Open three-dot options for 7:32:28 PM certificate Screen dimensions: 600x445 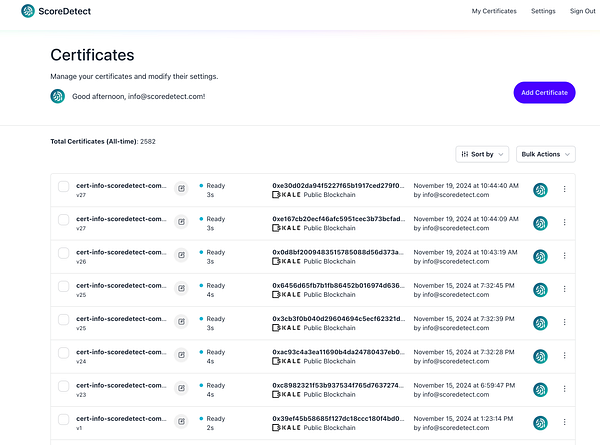564,355
